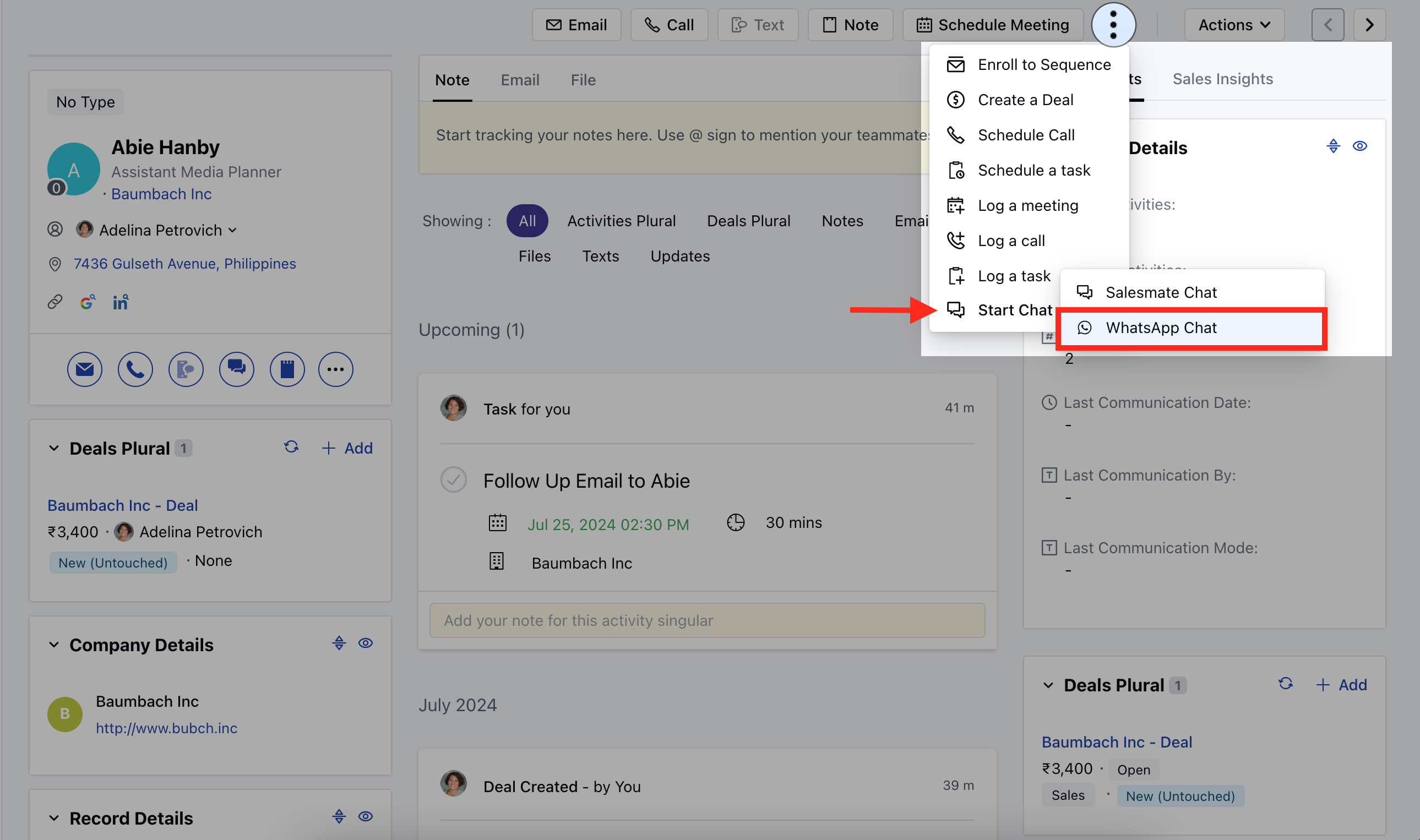Mark Follow Up Email task complete
The image size is (1420, 840).
pos(454,480)
